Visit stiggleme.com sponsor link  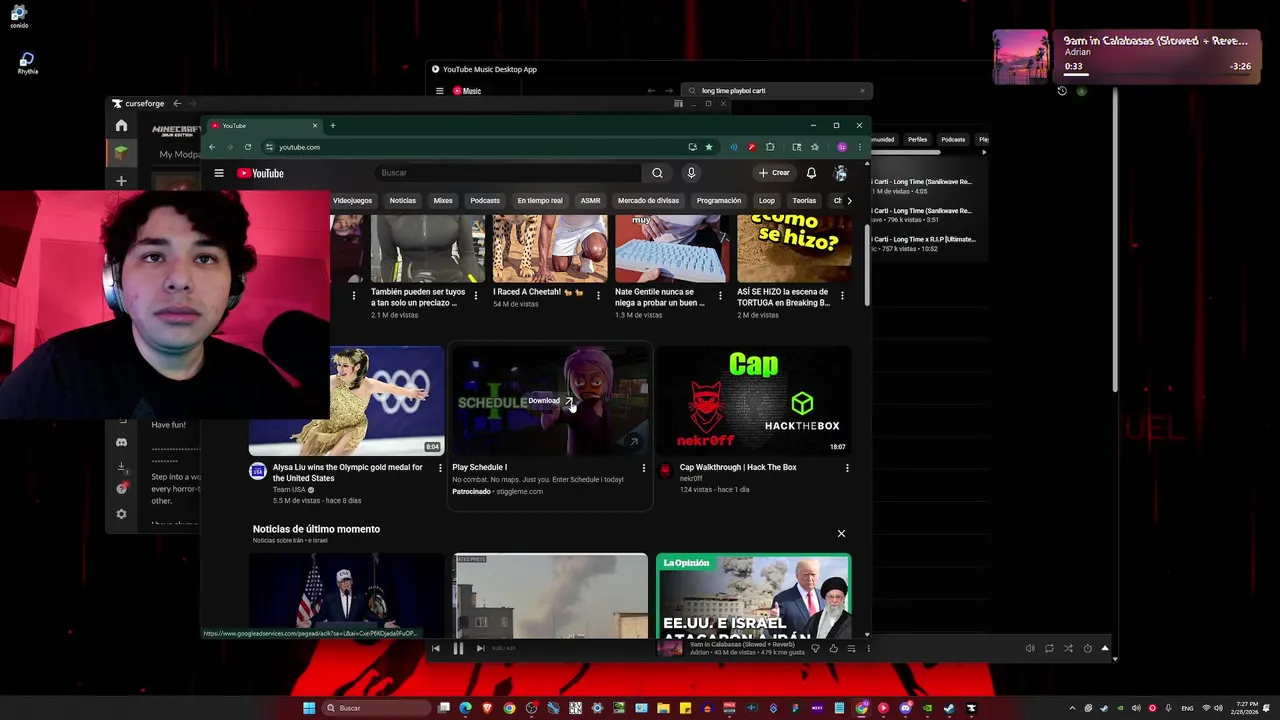[520, 491]
